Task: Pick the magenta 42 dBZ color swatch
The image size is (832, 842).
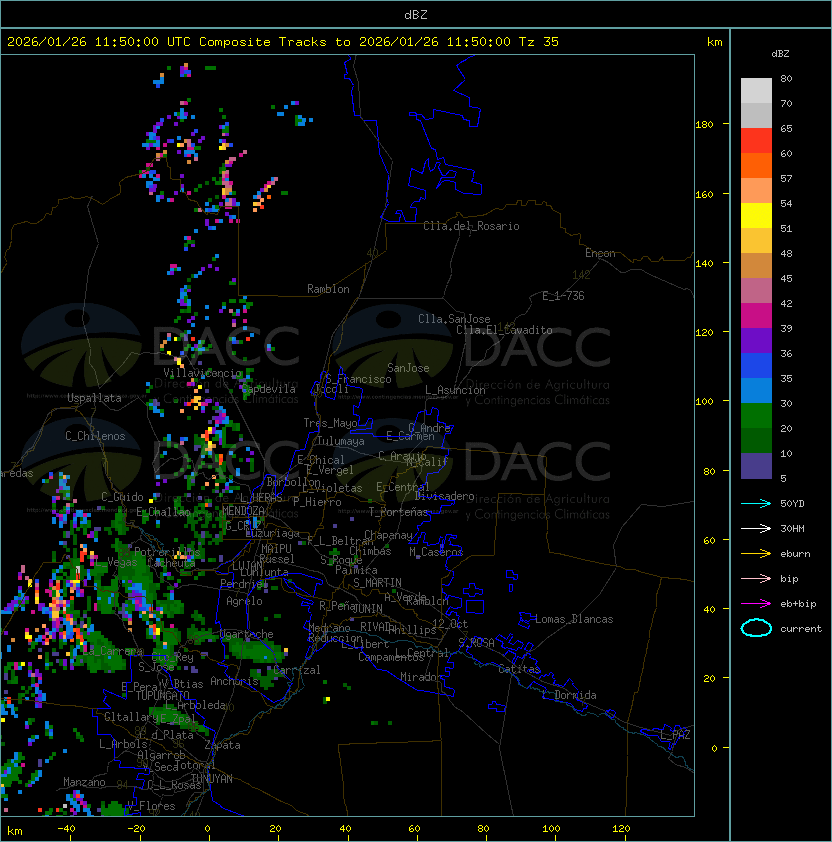Action: (x=756, y=316)
